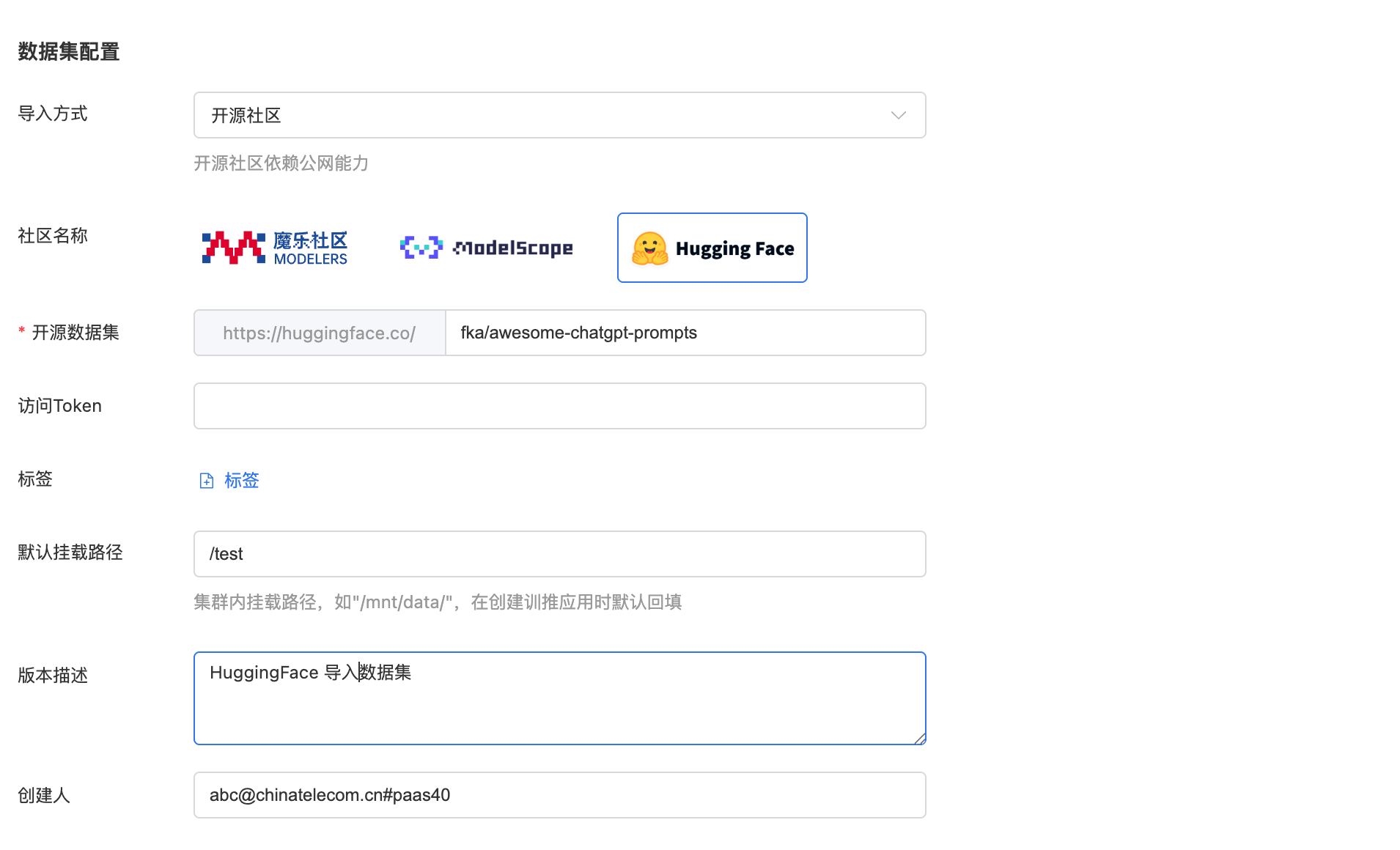Edit the 默认挂载路径 field containing /test
Image resolution: width=1400 pixels, height=850 pixels.
[x=559, y=554]
